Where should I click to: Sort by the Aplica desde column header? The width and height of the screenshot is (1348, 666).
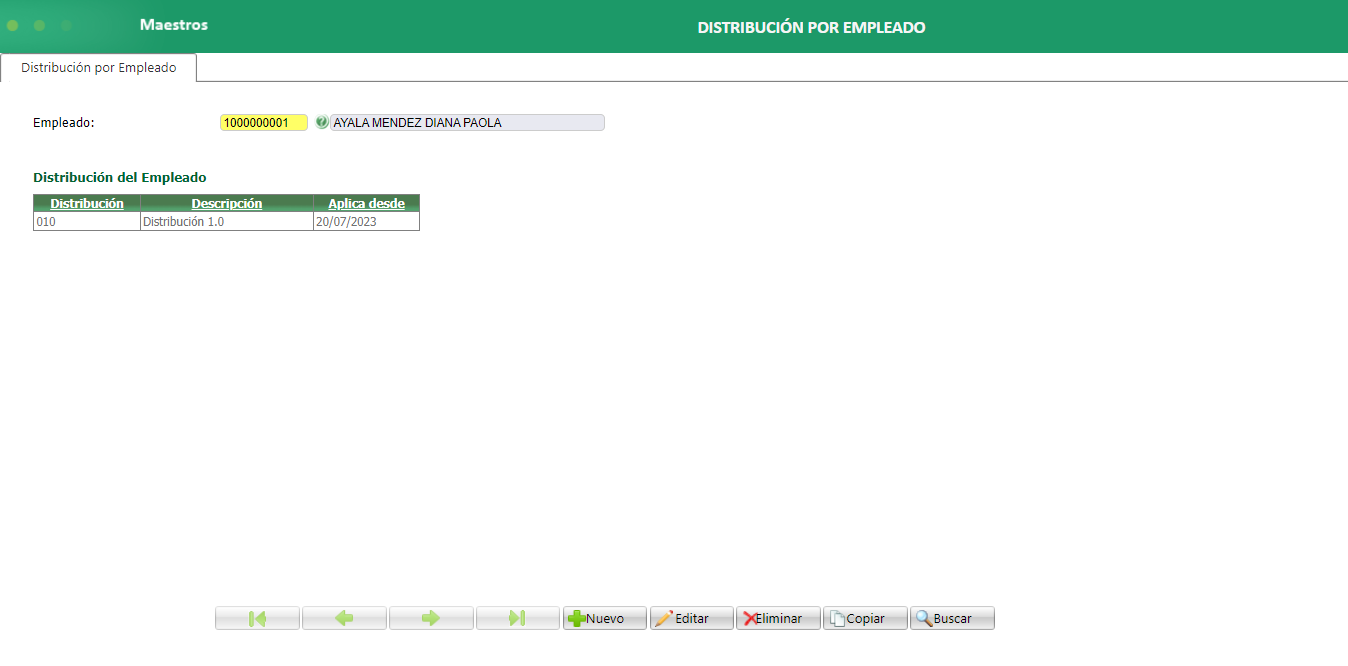pos(366,203)
